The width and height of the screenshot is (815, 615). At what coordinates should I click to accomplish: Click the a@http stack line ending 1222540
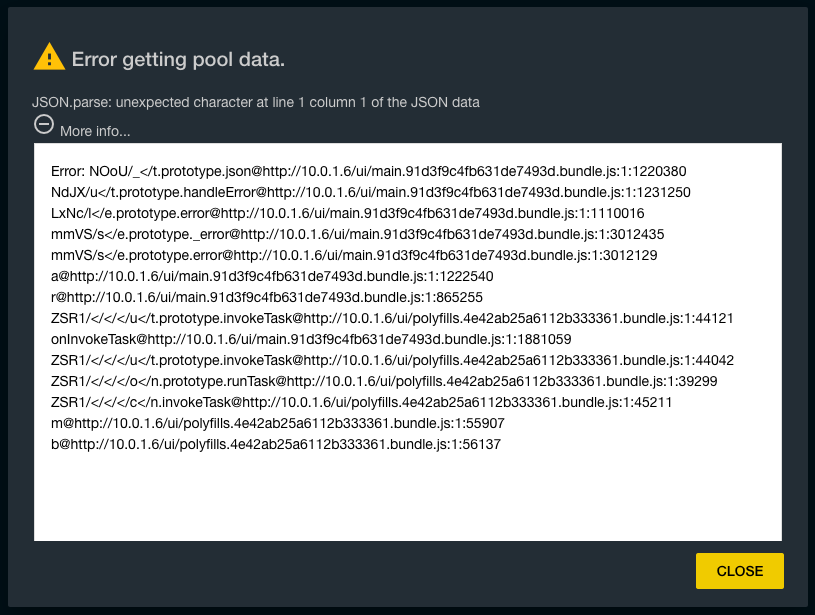[272, 277]
